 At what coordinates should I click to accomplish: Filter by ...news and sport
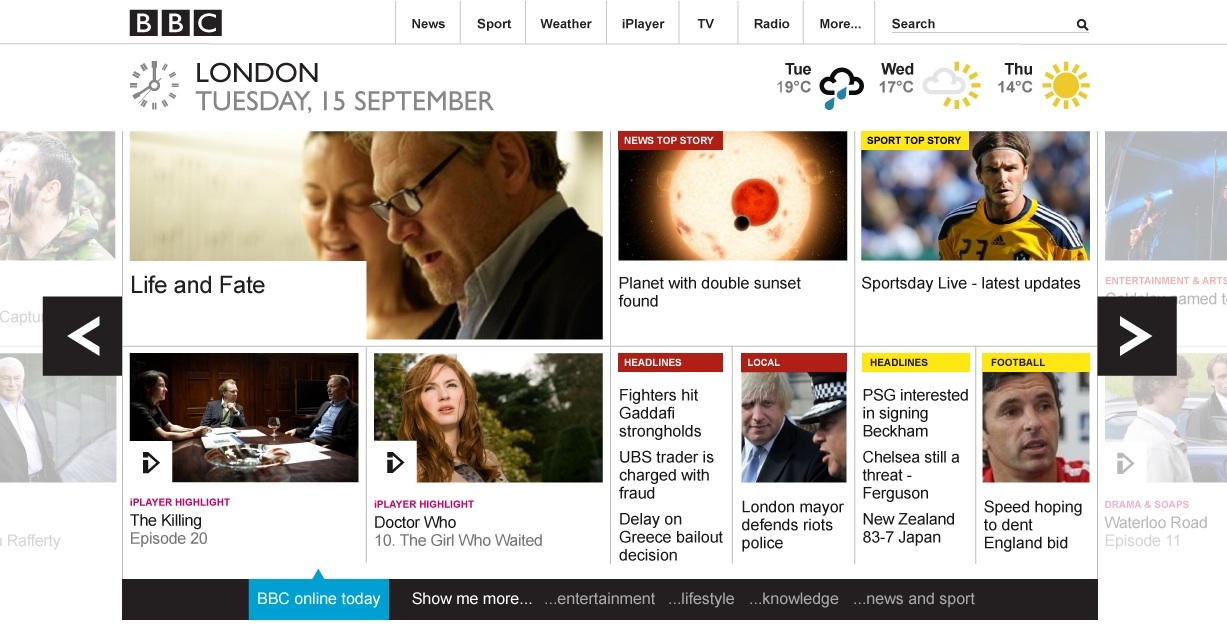pyautogui.click(x=914, y=599)
